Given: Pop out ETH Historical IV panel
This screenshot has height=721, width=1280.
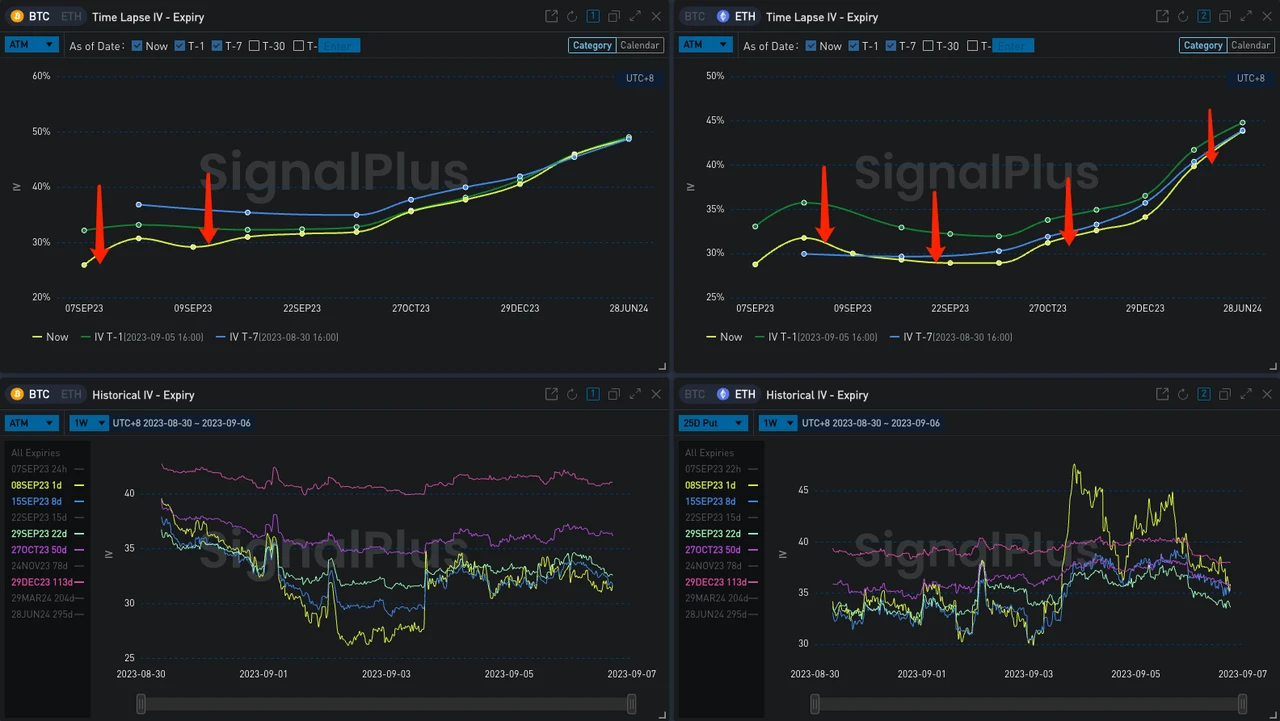Looking at the screenshot, I should [1162, 395].
